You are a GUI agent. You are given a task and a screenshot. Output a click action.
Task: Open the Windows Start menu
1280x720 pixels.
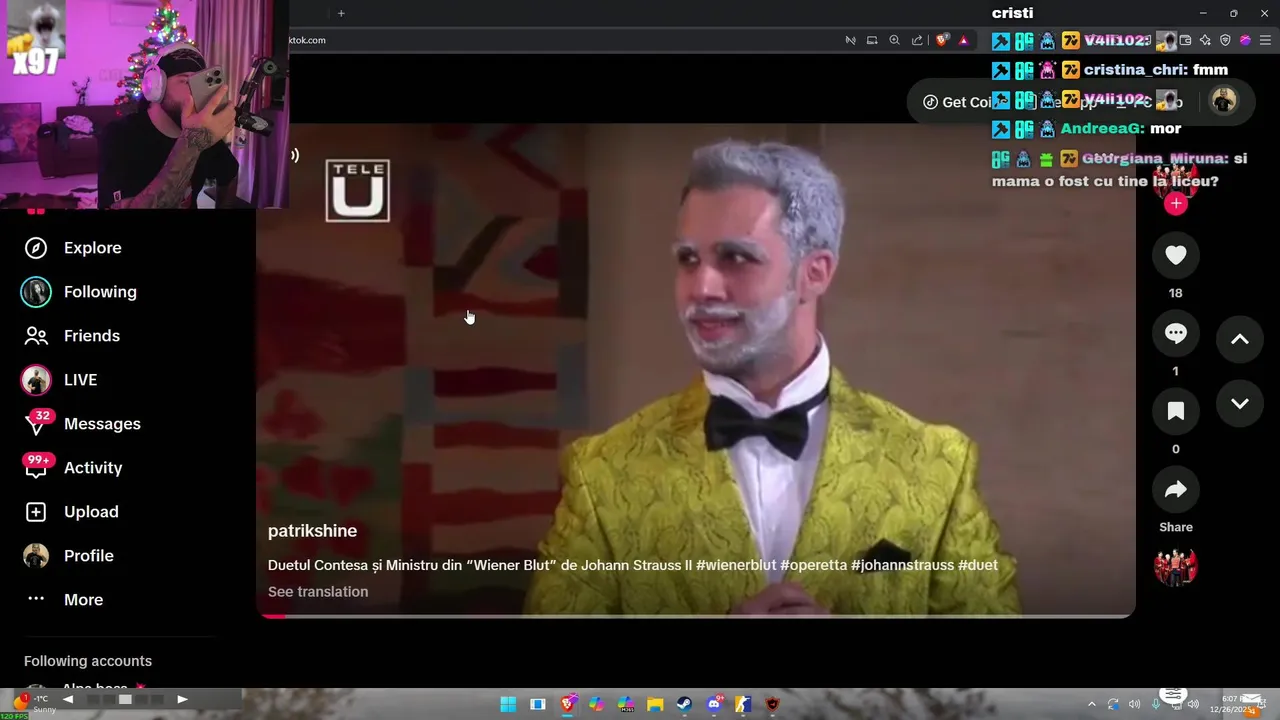pos(508,704)
